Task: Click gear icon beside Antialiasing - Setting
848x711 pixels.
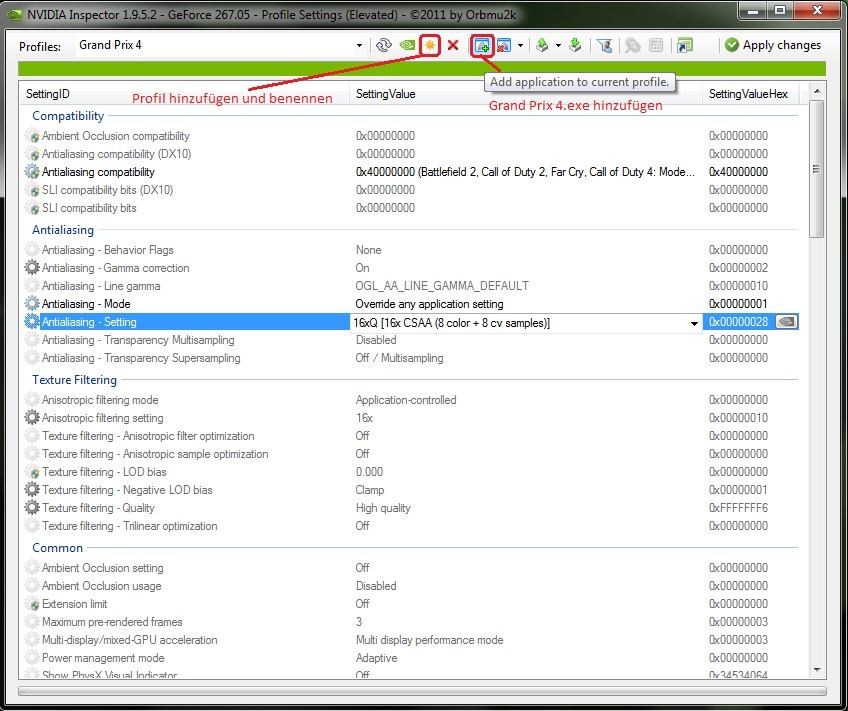Action: pos(32,322)
